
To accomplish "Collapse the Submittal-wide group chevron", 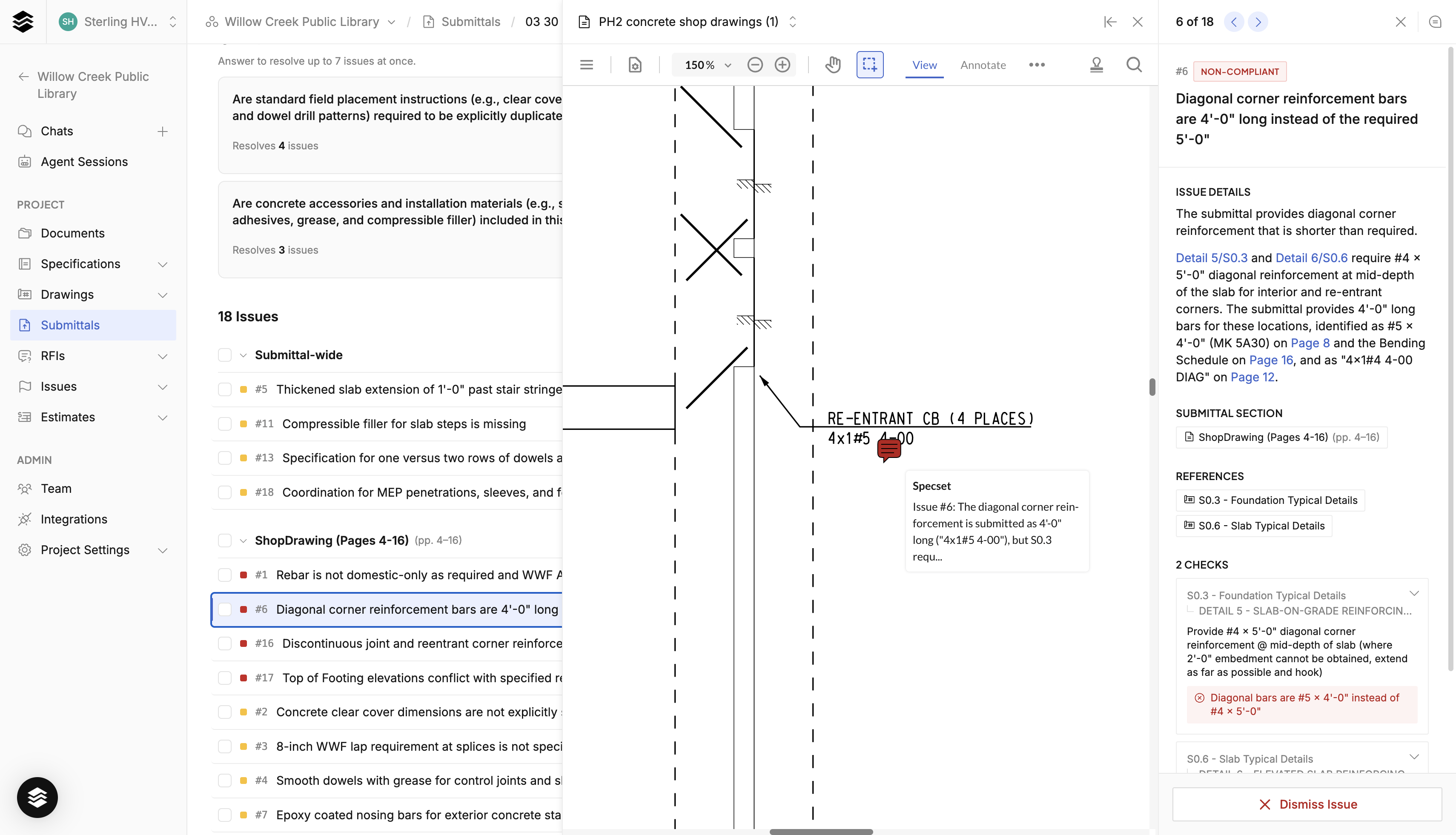I will (x=243, y=355).
